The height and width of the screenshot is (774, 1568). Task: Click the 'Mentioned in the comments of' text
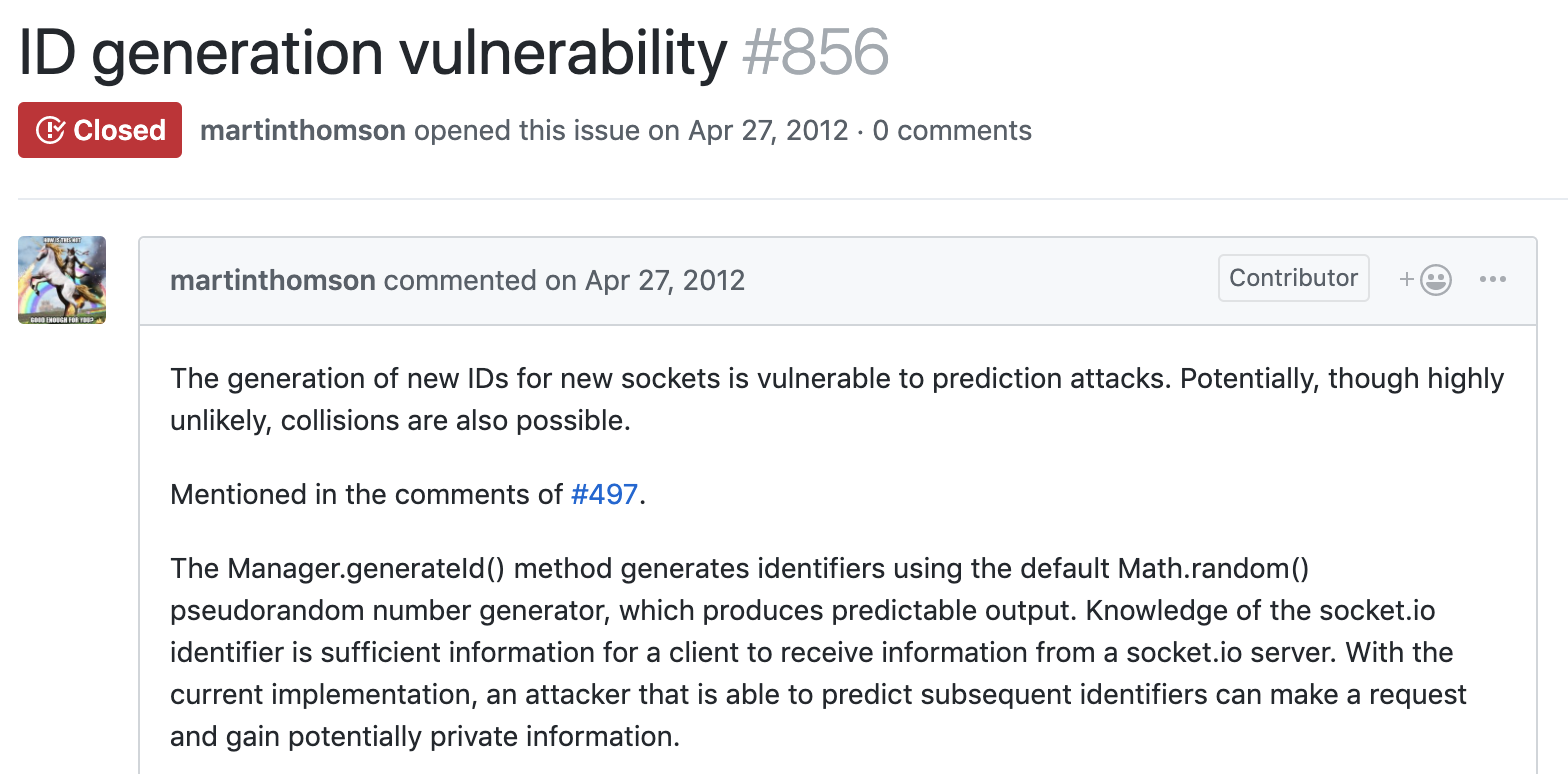[367, 494]
